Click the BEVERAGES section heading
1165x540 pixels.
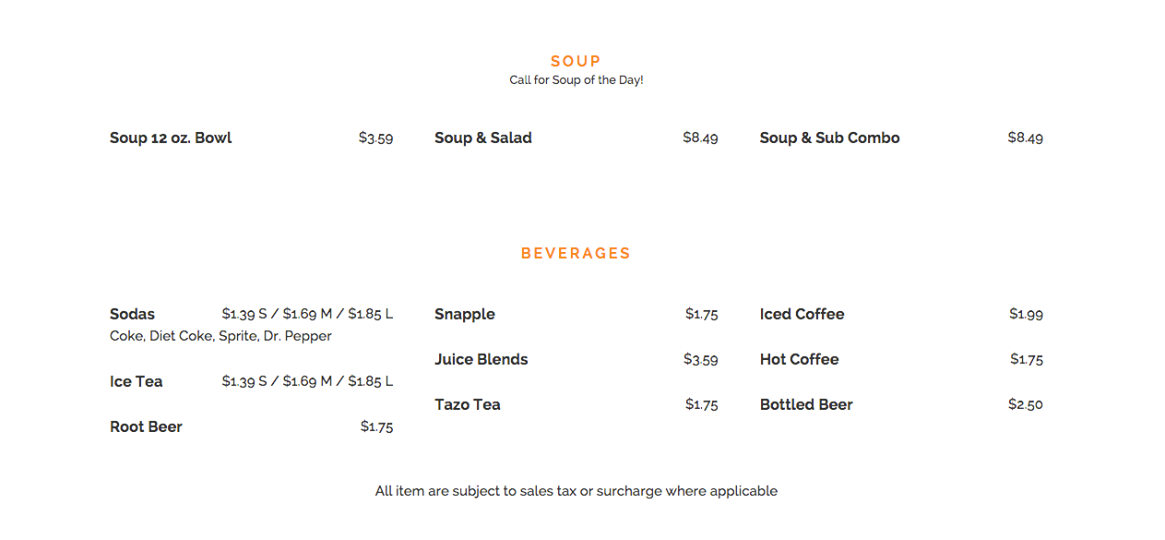[x=576, y=253]
